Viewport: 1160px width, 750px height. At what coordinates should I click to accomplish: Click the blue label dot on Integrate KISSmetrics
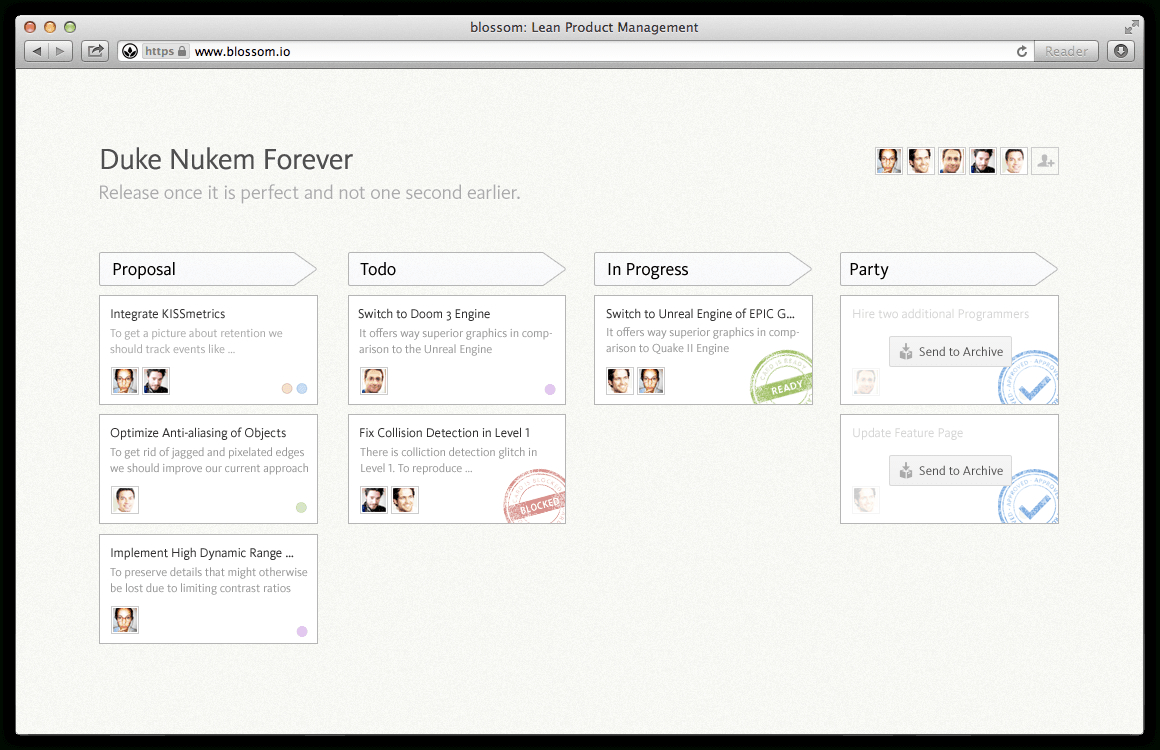pyautogui.click(x=302, y=388)
